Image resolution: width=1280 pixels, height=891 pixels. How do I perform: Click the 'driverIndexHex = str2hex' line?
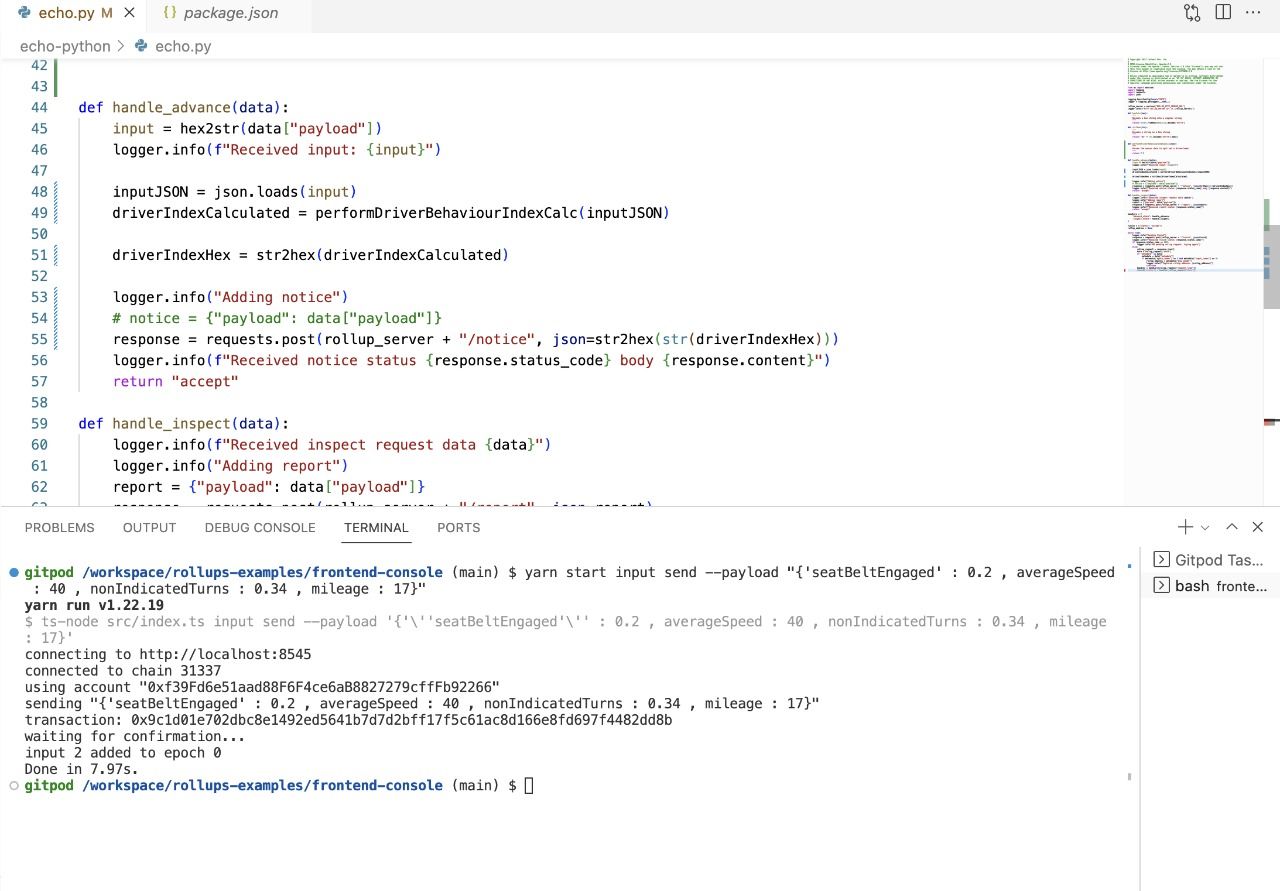point(310,255)
